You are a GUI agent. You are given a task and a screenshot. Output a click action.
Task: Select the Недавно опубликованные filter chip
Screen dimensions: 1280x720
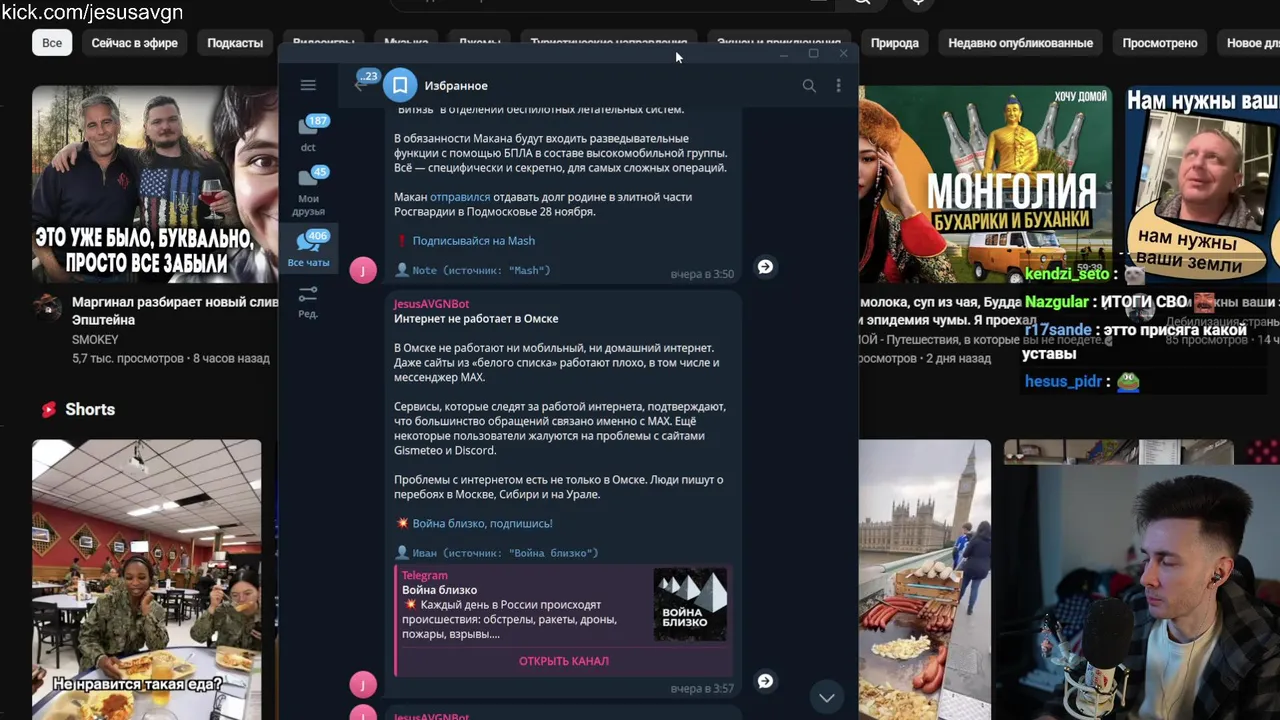(x=1020, y=43)
